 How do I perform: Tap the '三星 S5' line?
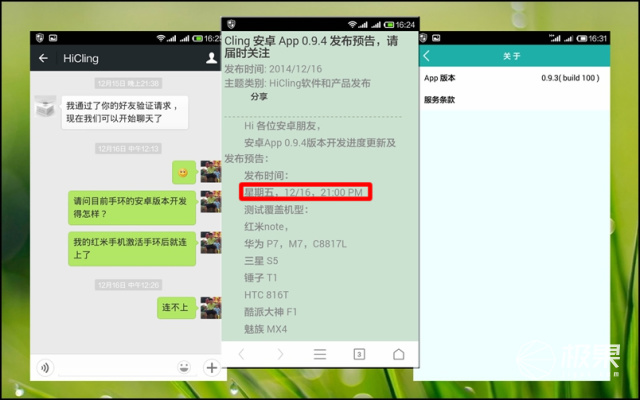pyautogui.click(x=261, y=261)
